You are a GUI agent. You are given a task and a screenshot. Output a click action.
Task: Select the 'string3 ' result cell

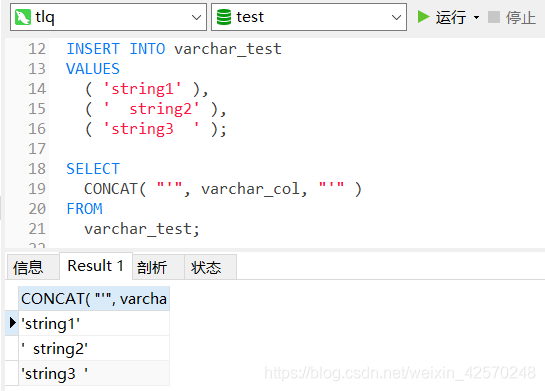[x=94, y=373]
